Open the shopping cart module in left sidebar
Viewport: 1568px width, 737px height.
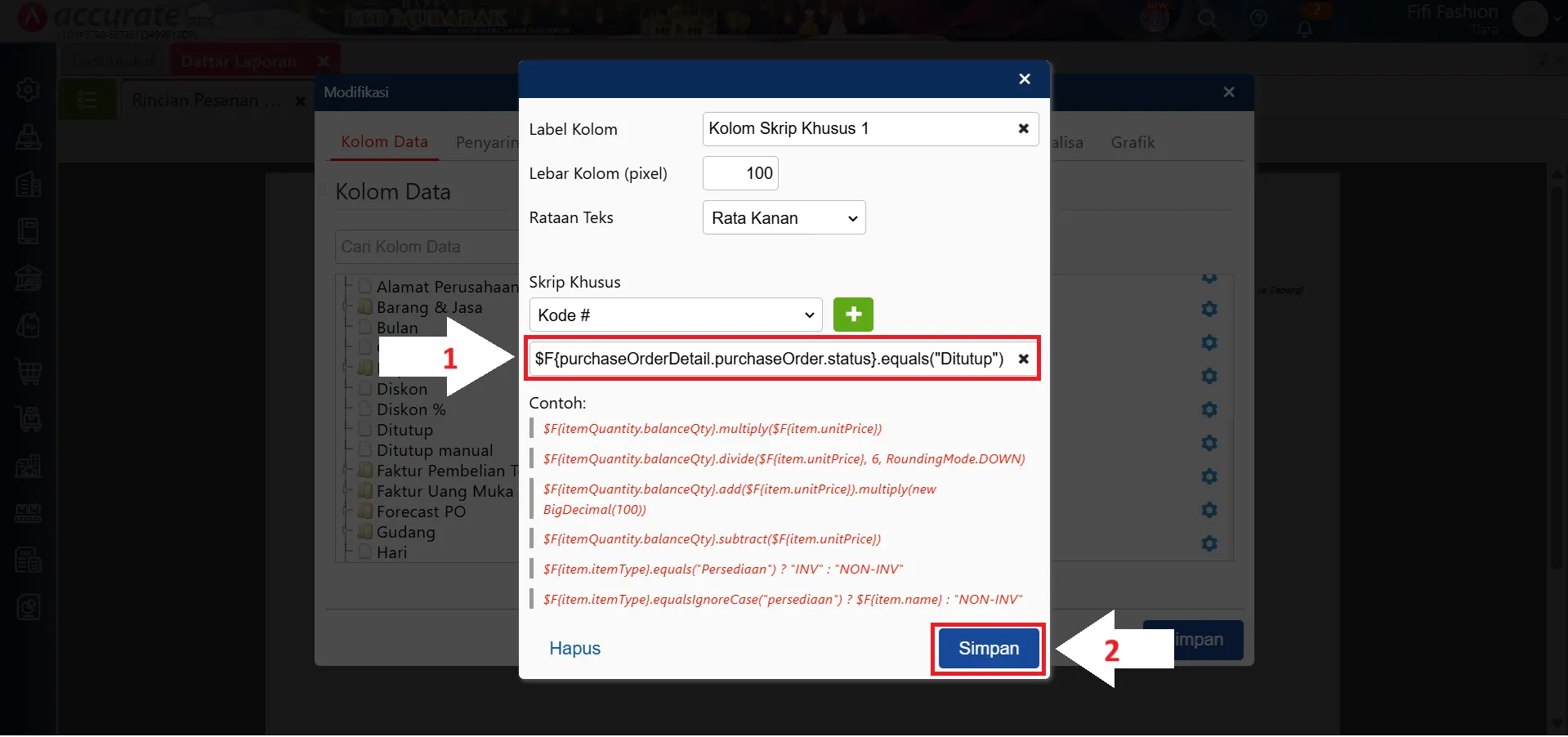(29, 372)
